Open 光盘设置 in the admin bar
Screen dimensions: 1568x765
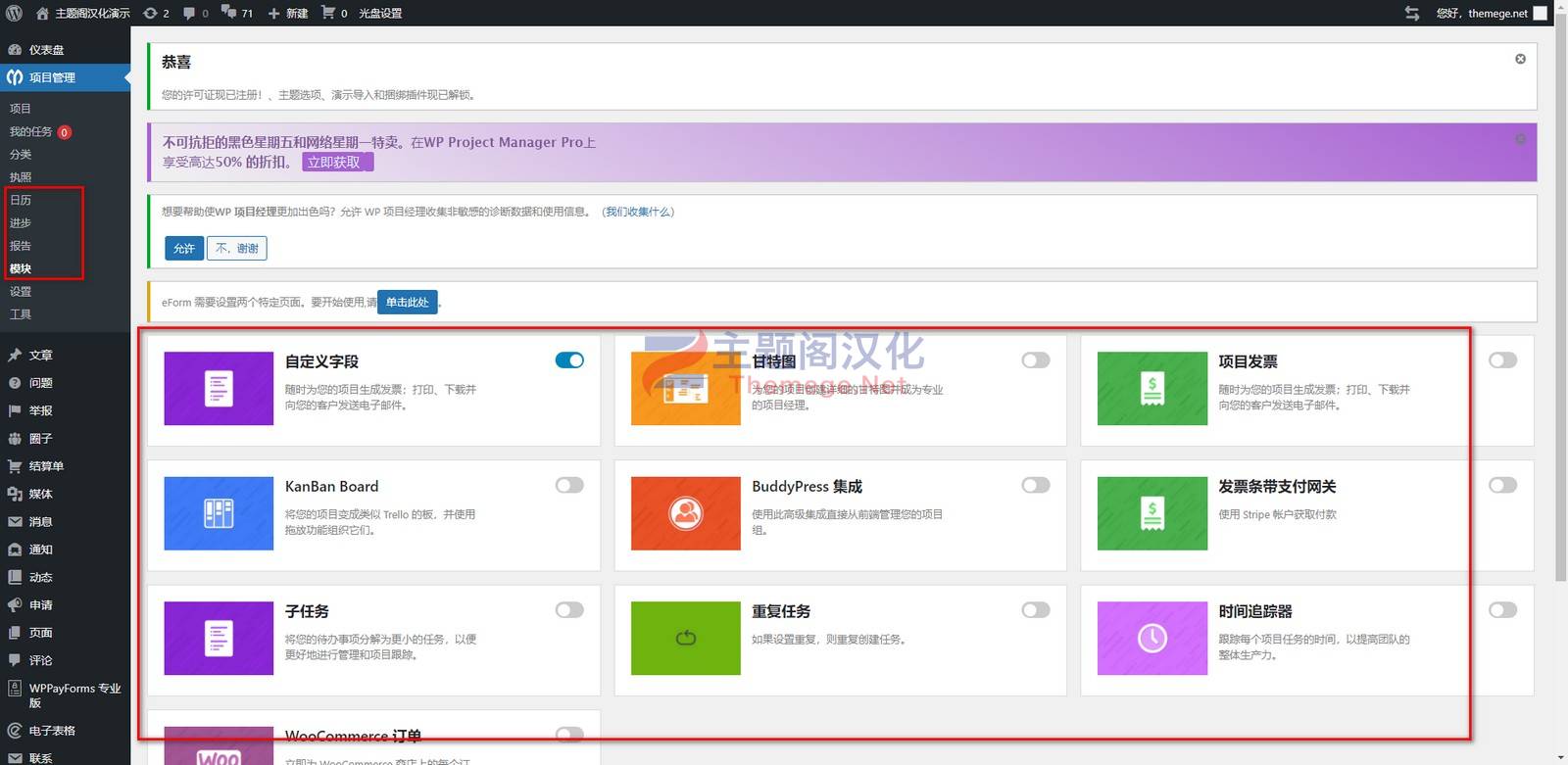tap(380, 13)
